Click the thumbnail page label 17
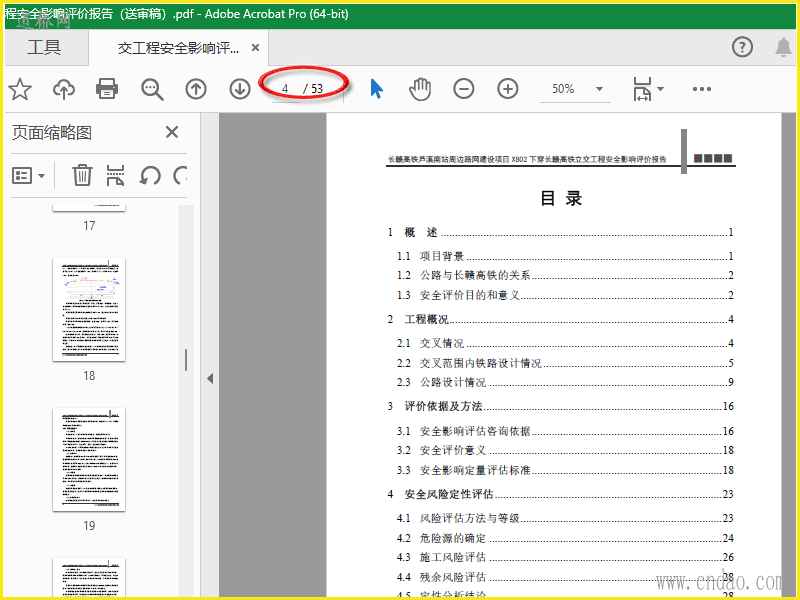The height and width of the screenshot is (600, 800). tap(89, 226)
